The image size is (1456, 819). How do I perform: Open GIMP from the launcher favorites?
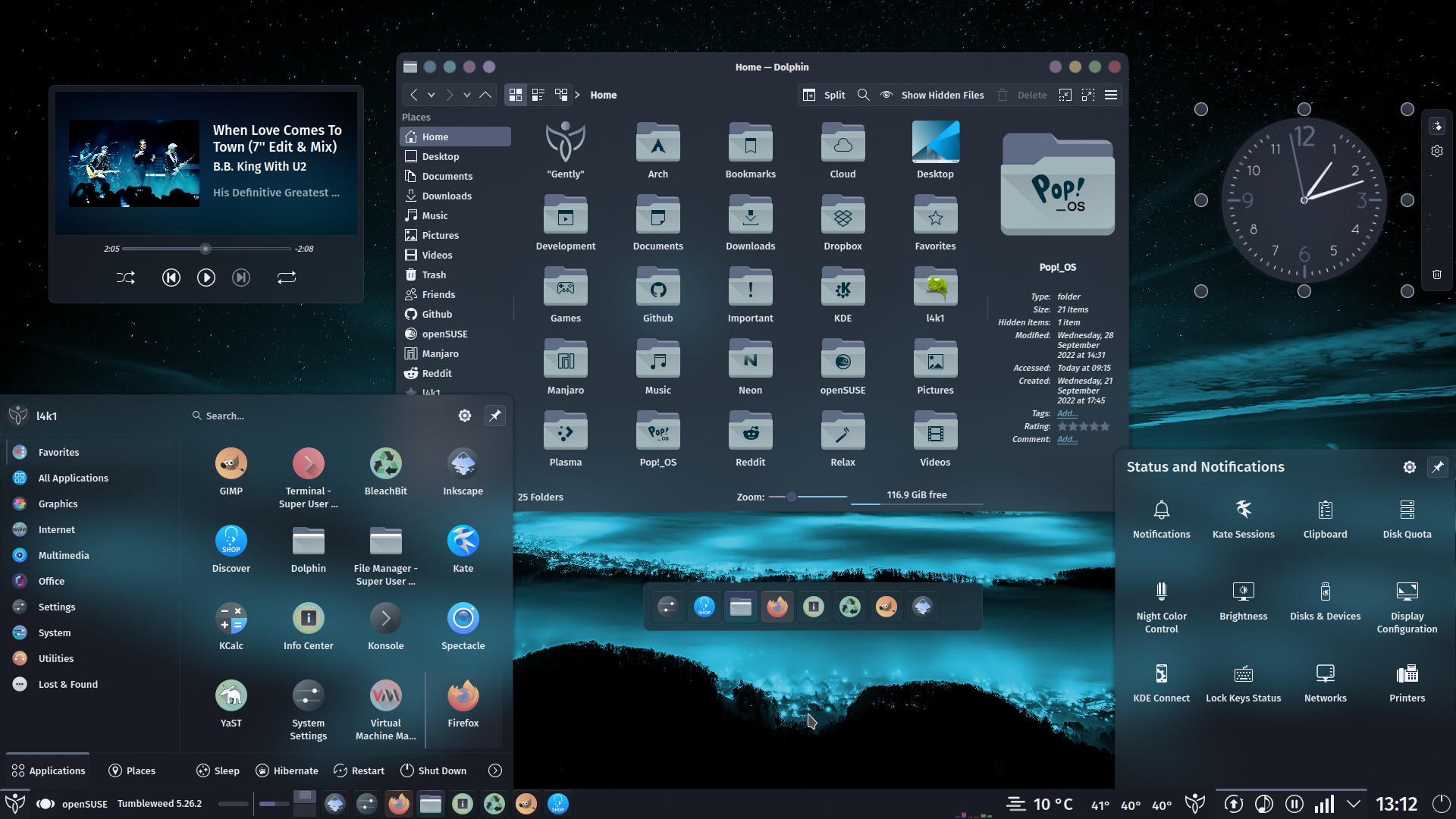(231, 471)
